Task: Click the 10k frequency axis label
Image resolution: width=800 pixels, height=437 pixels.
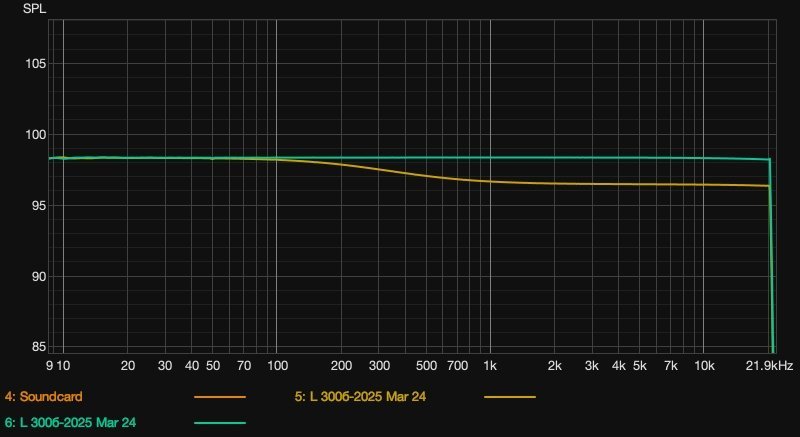Action: pyautogui.click(x=703, y=367)
